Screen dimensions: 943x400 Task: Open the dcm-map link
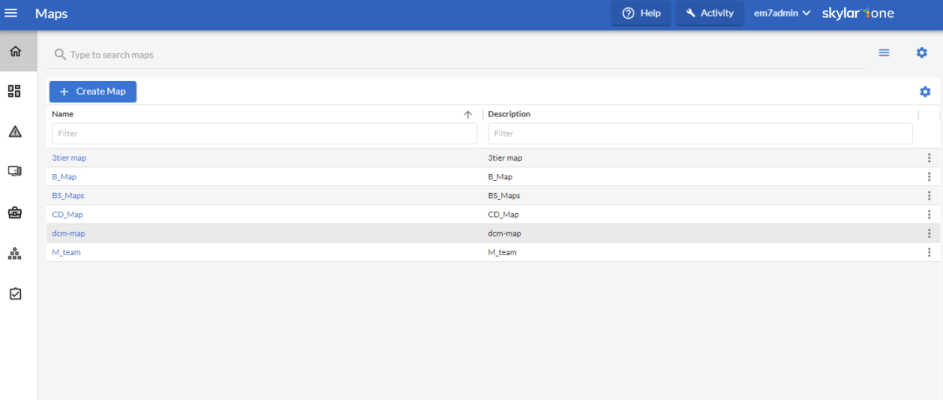(69, 233)
